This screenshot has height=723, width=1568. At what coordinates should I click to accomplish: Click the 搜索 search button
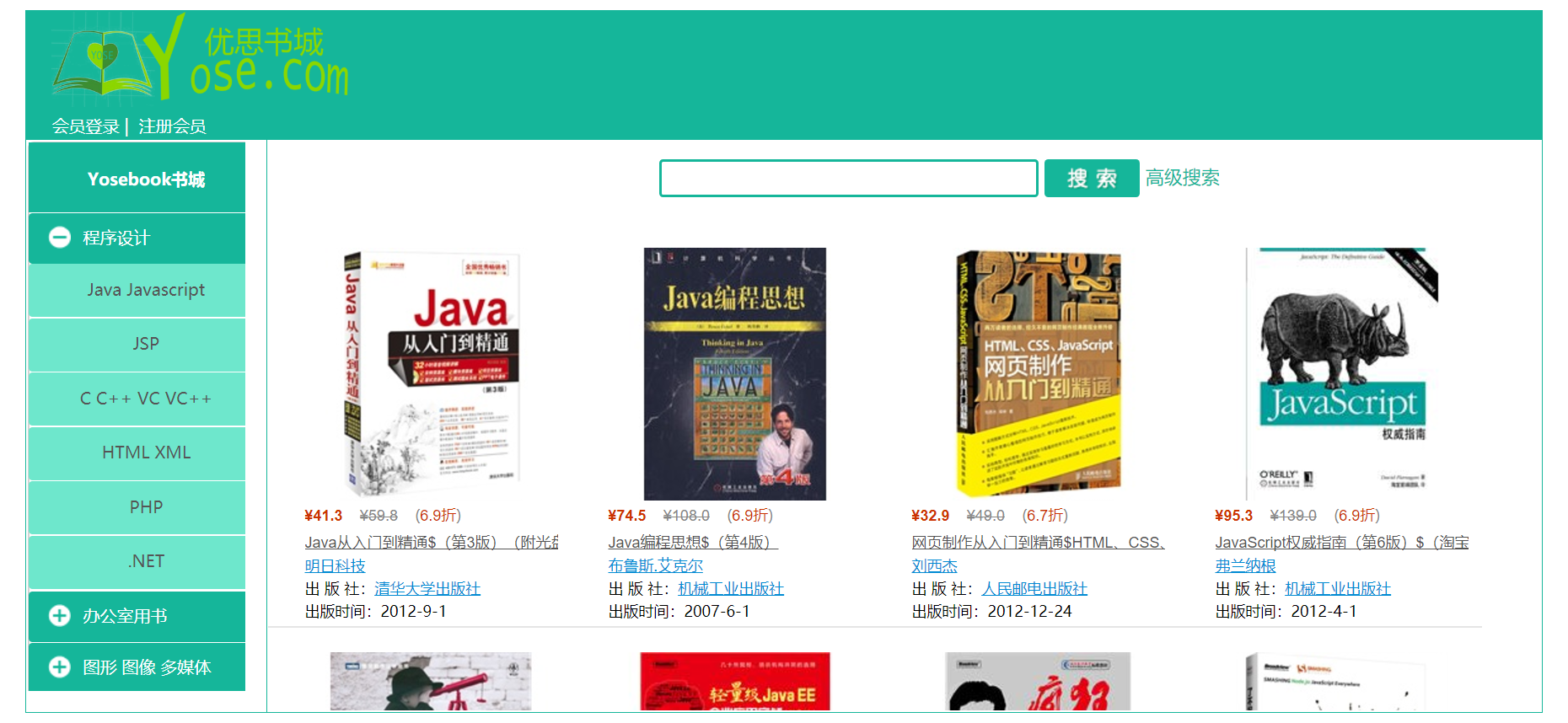pyautogui.click(x=1092, y=178)
